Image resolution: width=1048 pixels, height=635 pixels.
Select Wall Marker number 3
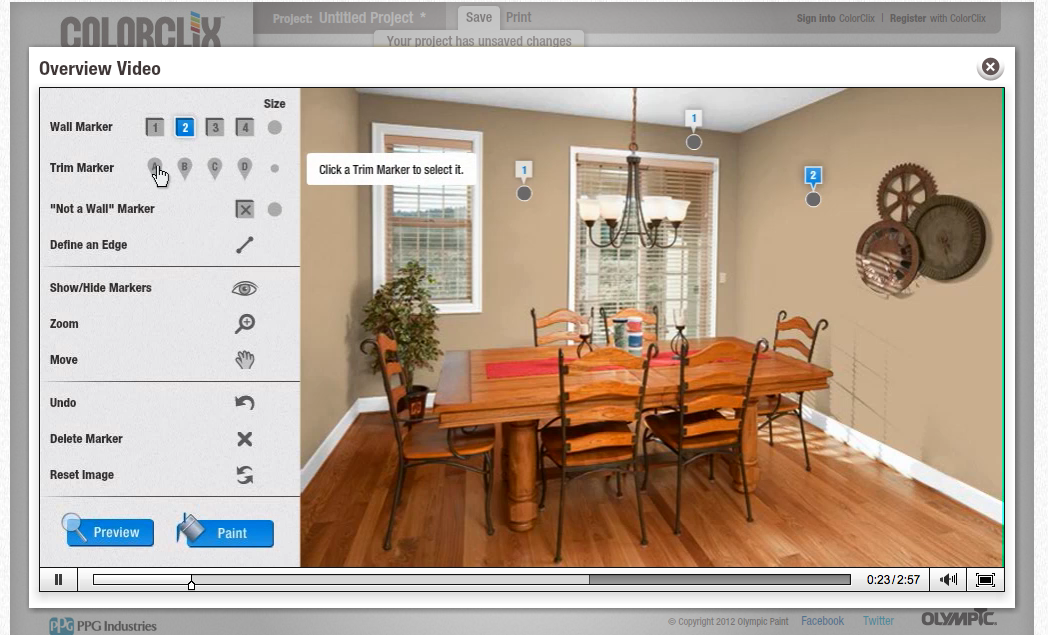tap(215, 127)
